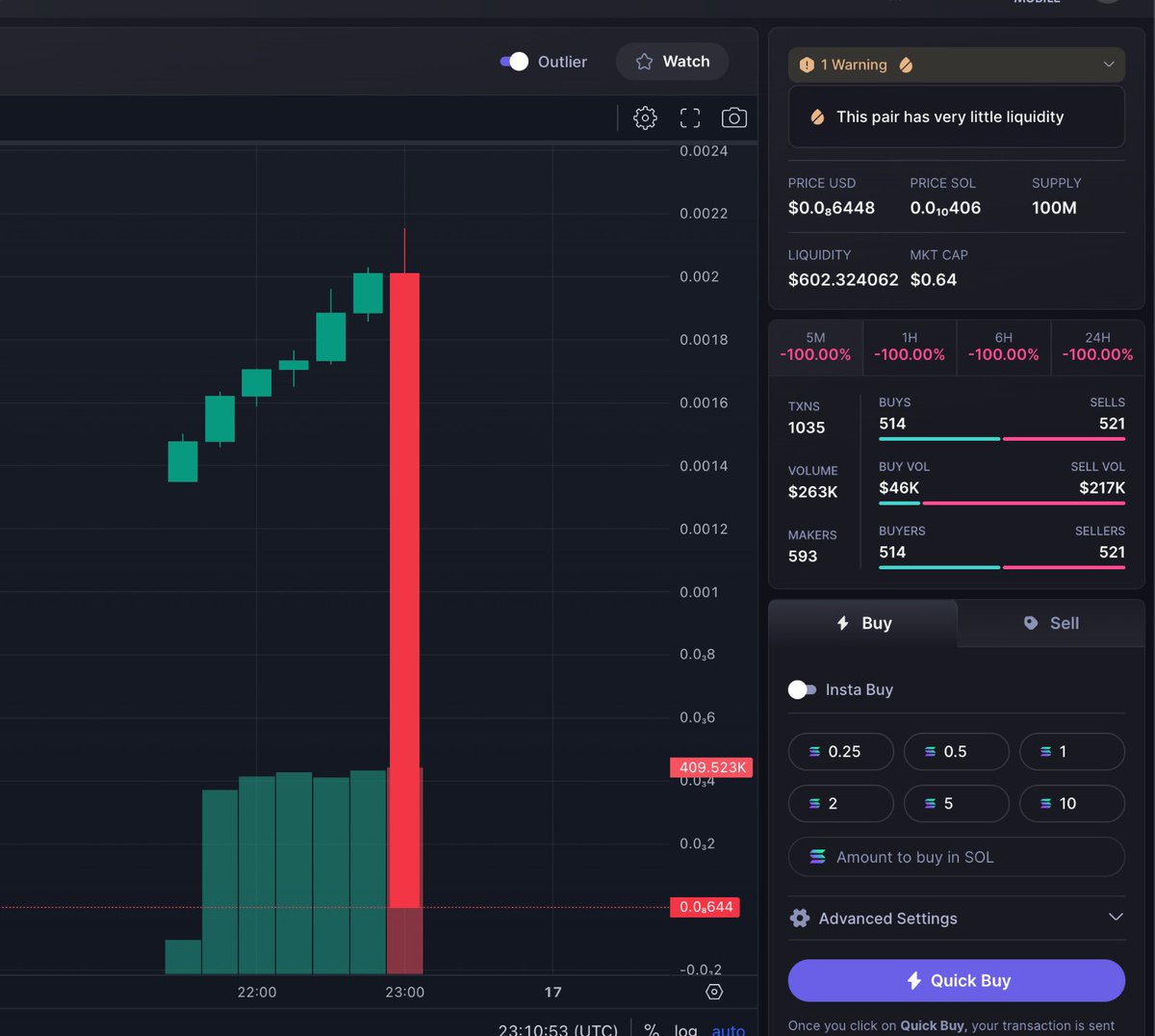Image resolution: width=1155 pixels, height=1036 pixels.
Task: Enter fullscreen chart mode icon
Action: point(690,117)
